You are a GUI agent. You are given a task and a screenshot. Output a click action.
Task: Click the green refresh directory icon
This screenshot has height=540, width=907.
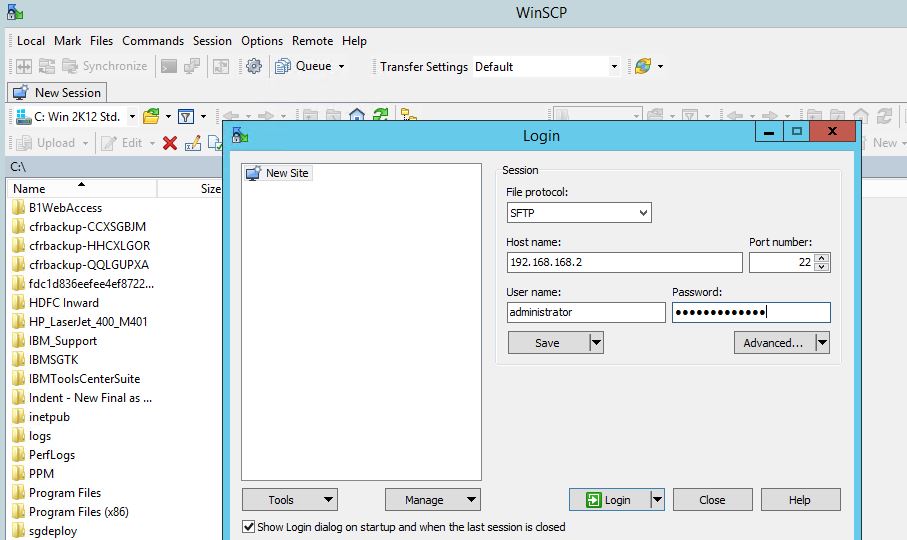tap(380, 116)
